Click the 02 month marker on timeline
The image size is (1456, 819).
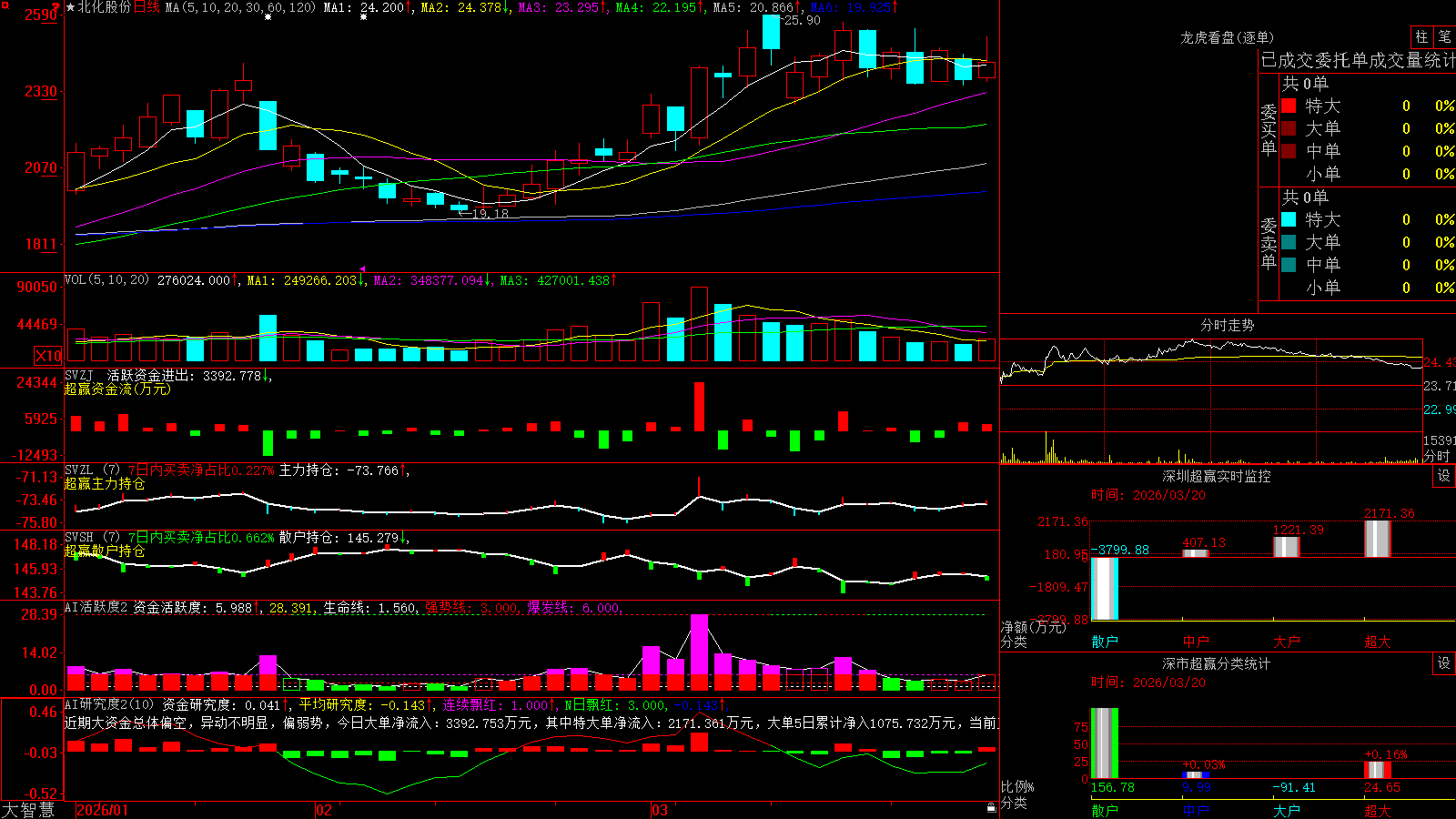tap(323, 810)
